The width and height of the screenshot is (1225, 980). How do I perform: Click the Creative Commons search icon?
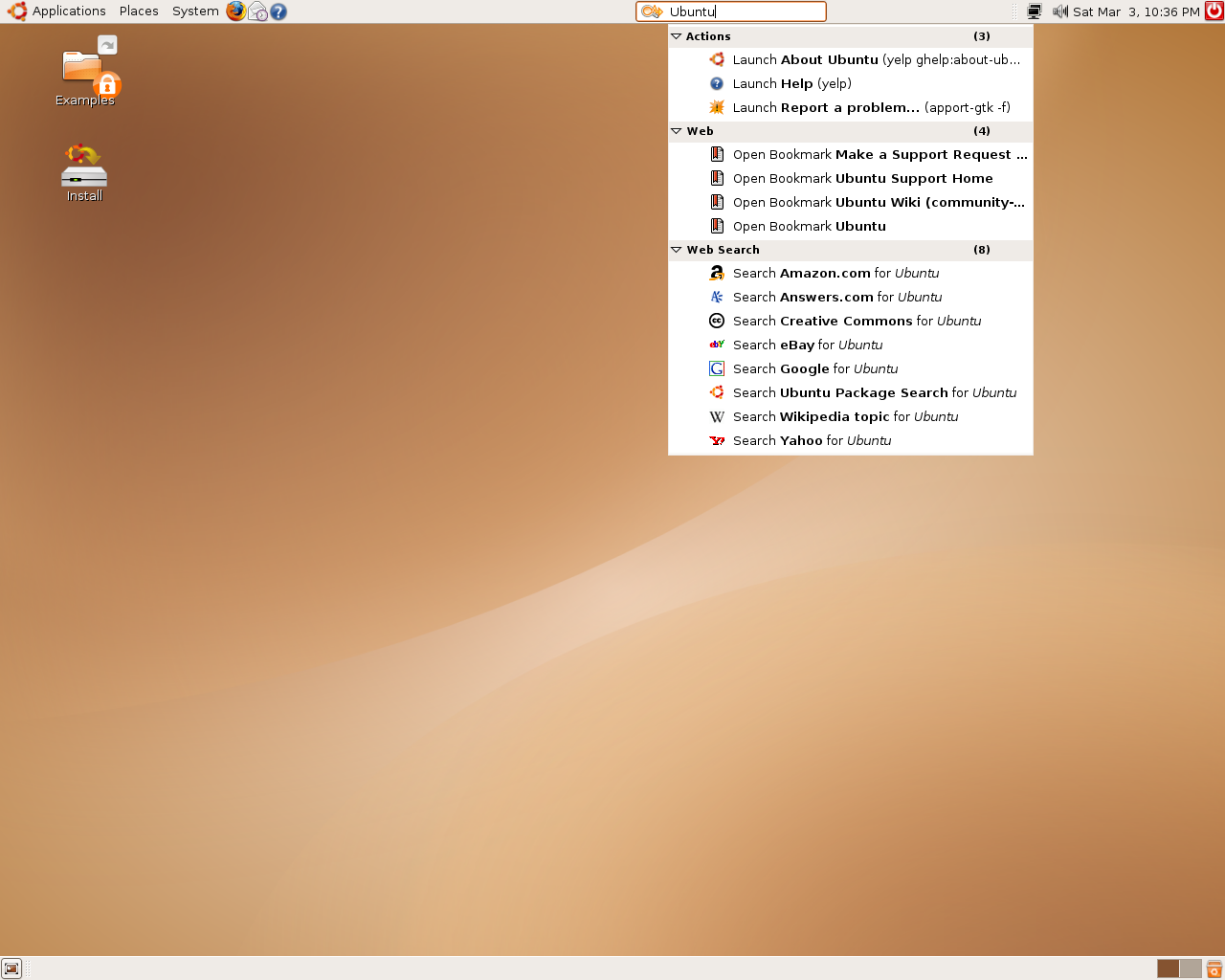(717, 321)
